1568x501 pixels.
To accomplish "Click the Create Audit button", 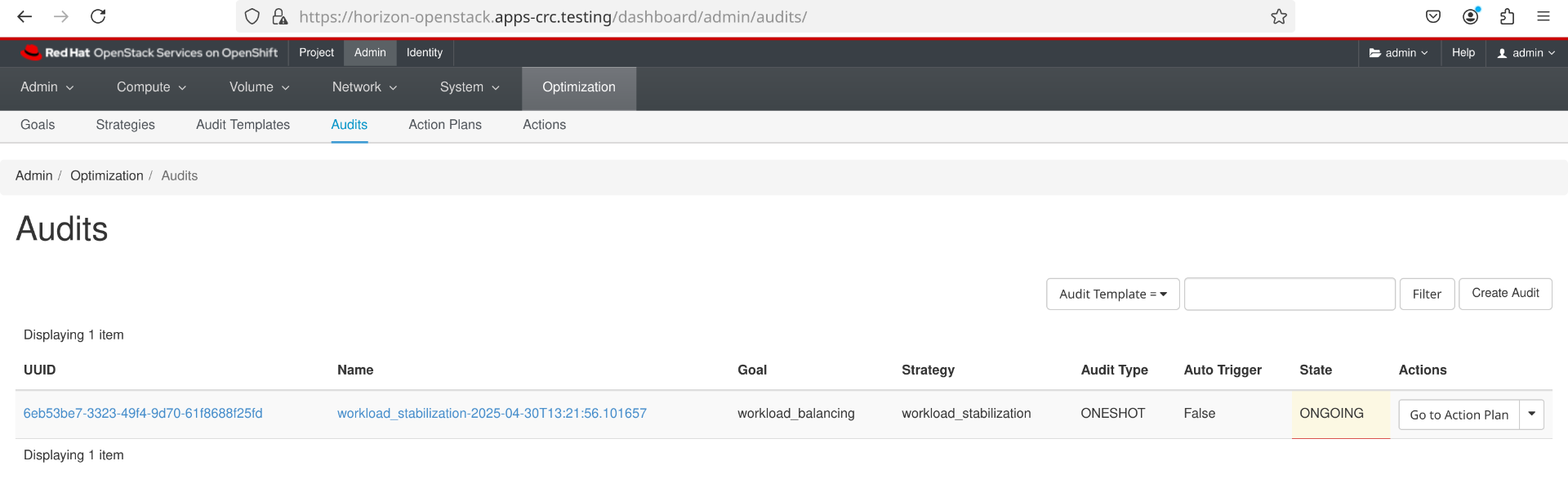I will [1504, 294].
